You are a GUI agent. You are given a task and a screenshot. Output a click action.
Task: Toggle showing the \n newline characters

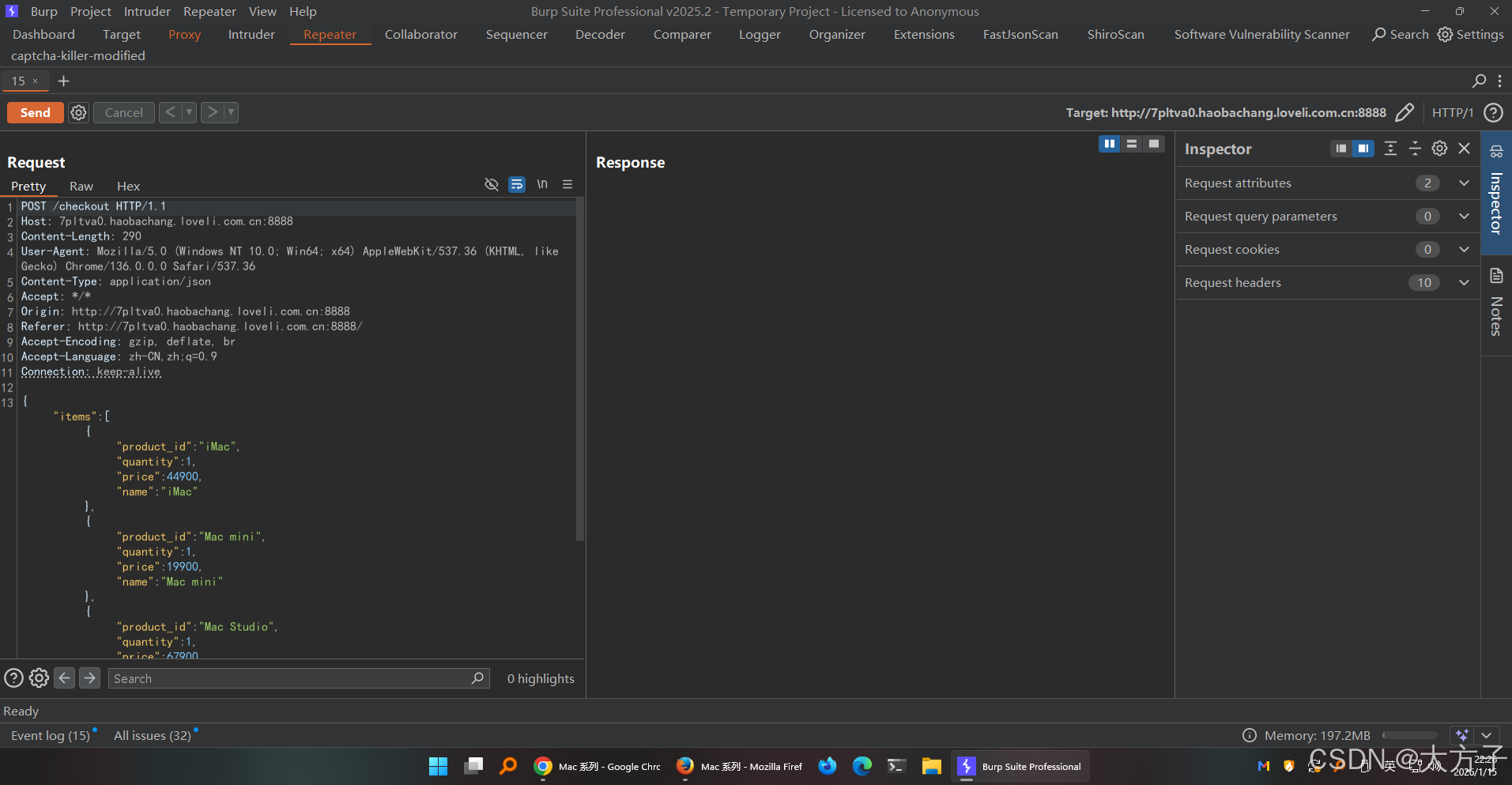(542, 184)
